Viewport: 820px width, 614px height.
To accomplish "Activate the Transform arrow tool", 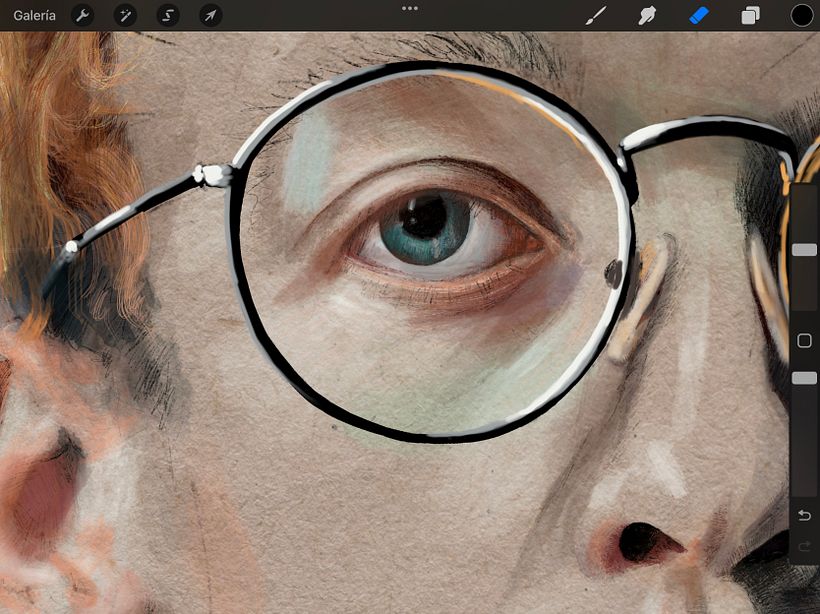I will [210, 15].
